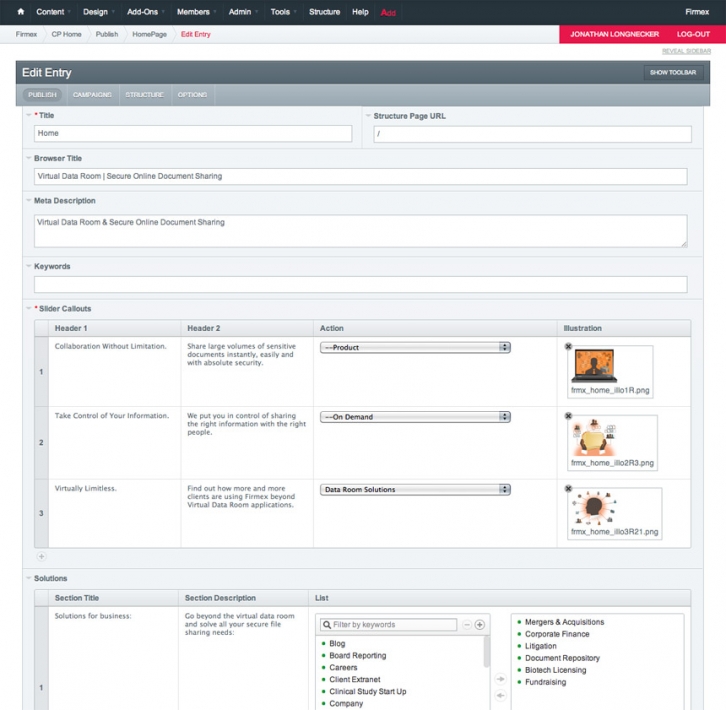726x710 pixels.
Task: Move selected item right with arrow icon
Action: [x=500, y=679]
